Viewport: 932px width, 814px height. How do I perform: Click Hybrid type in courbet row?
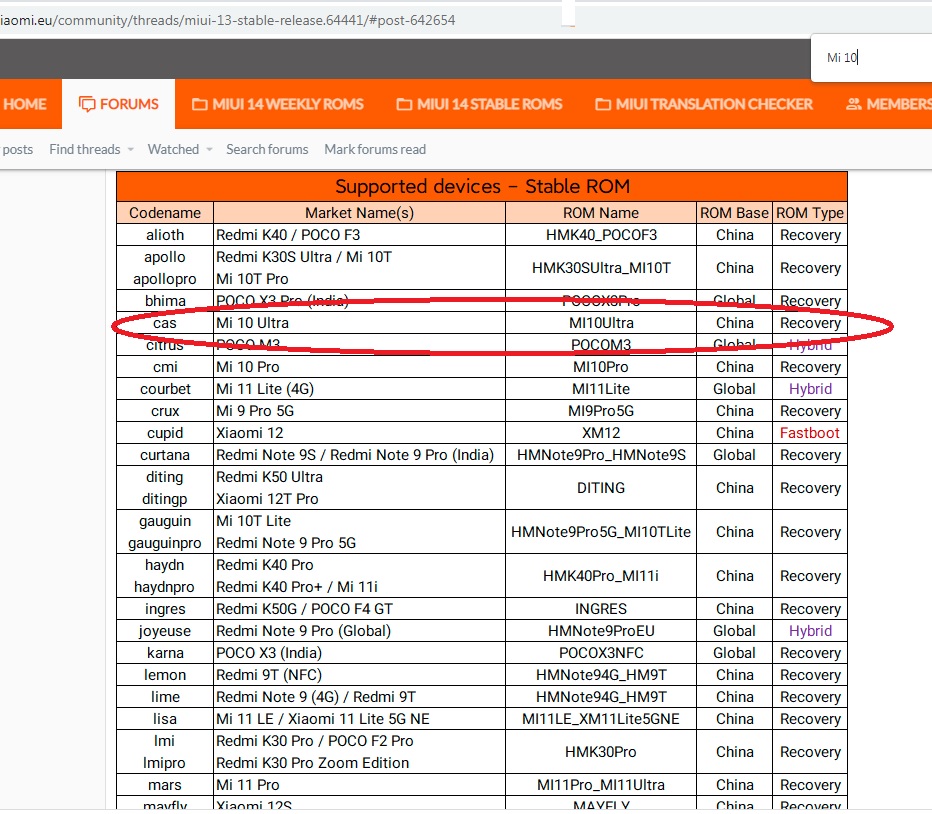pyautogui.click(x=810, y=389)
